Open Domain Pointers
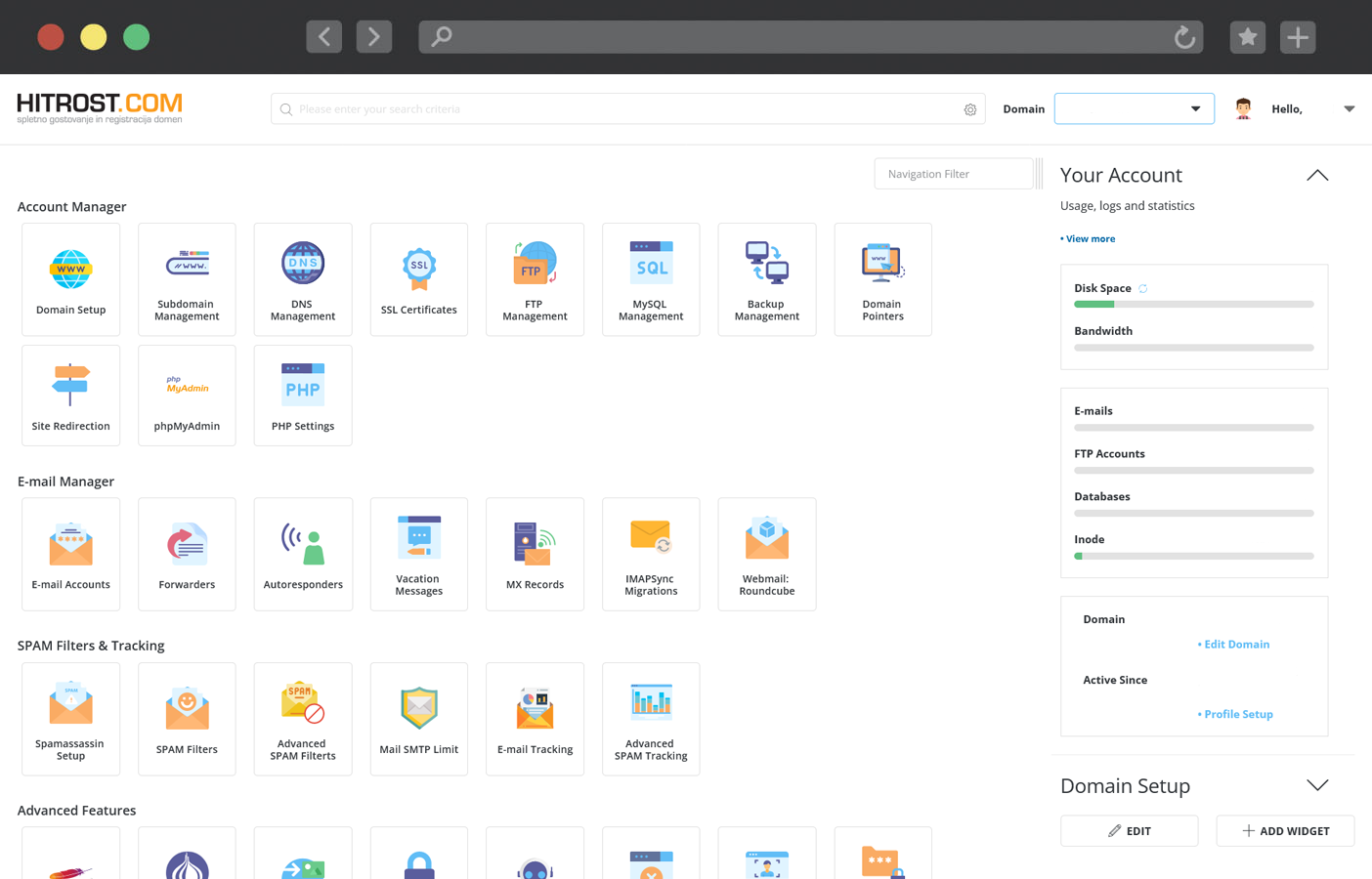The image size is (1372, 879). [882, 279]
